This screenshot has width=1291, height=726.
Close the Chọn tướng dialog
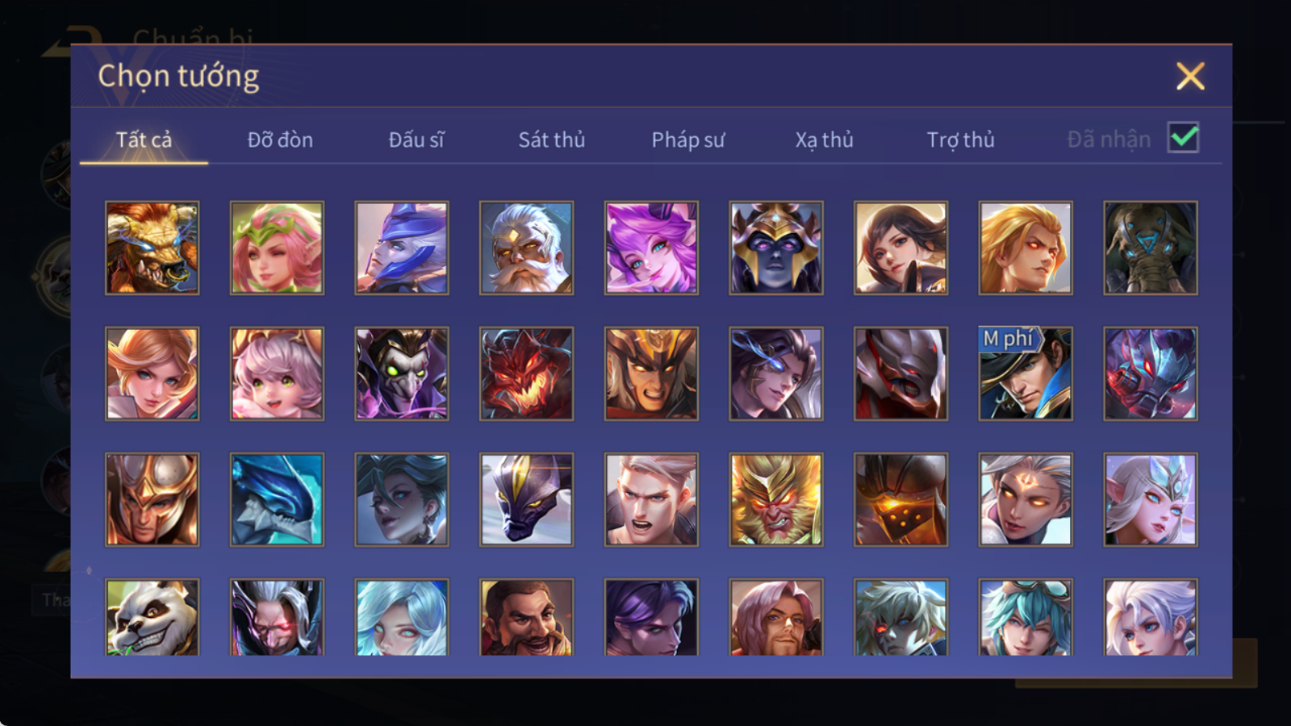click(x=1190, y=76)
